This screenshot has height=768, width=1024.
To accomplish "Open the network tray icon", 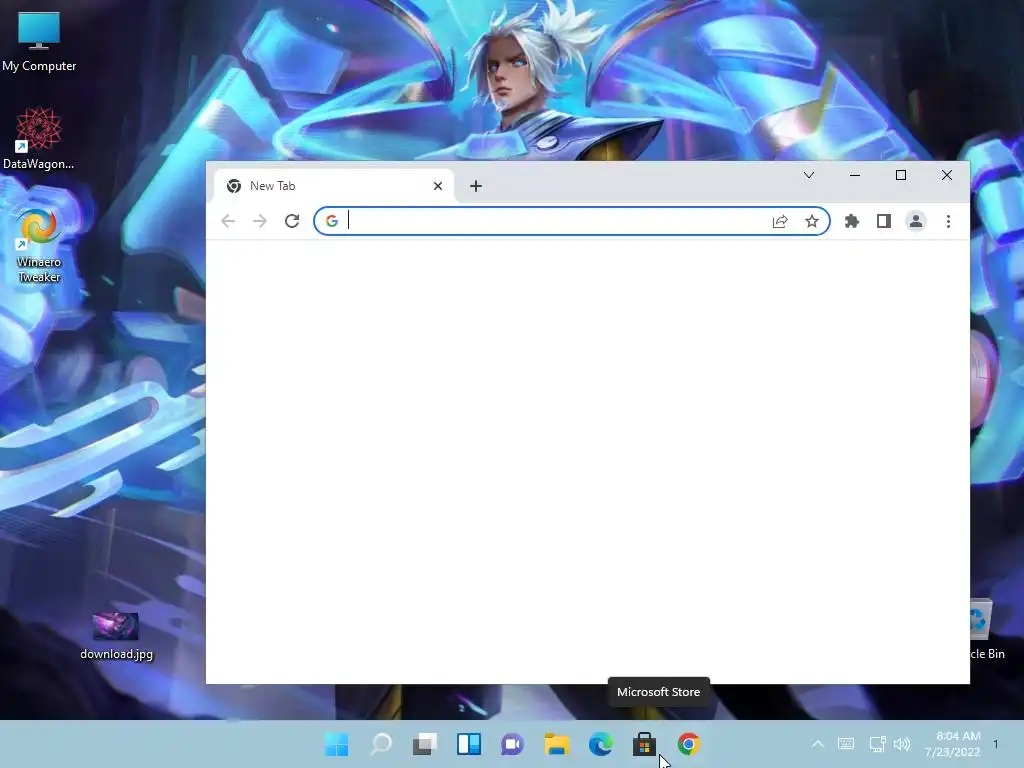I will (877, 744).
